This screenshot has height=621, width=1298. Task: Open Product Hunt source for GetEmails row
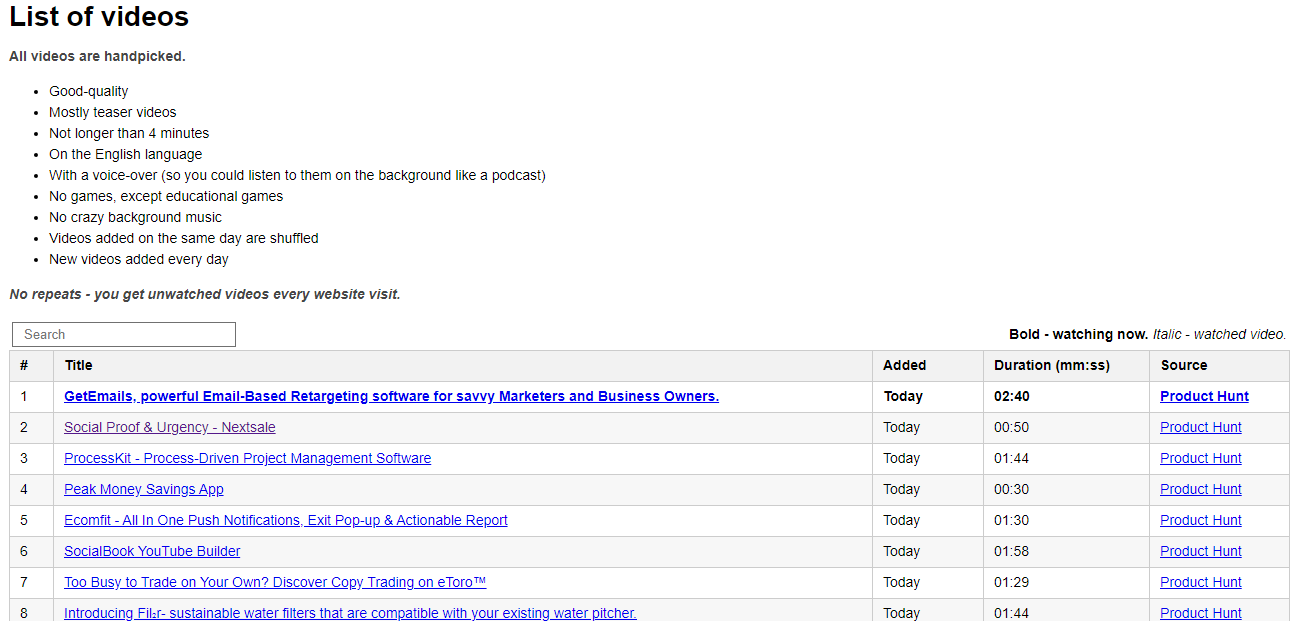point(1204,396)
